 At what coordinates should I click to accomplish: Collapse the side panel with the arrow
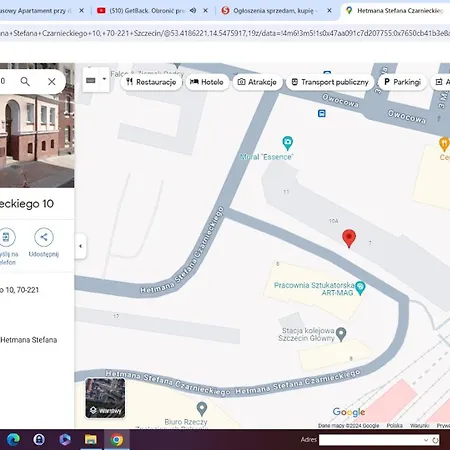click(x=80, y=246)
